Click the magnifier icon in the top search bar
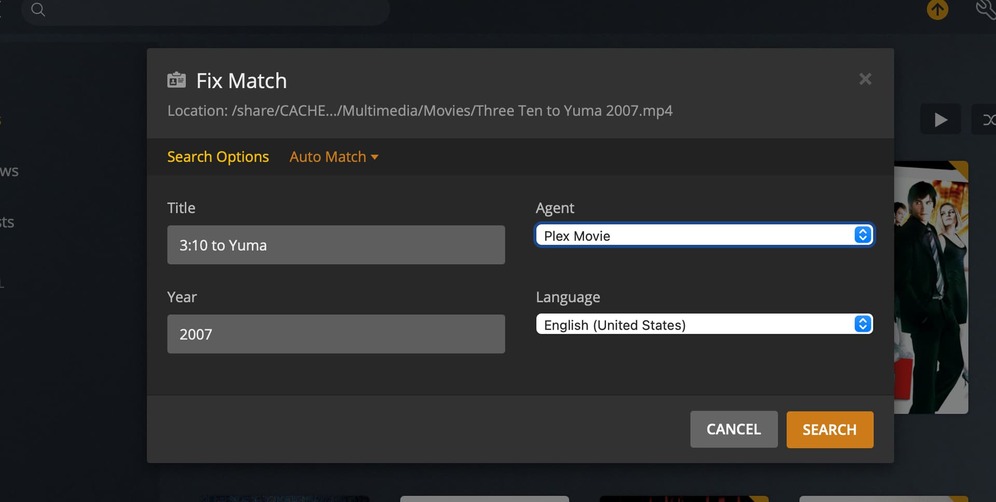The width and height of the screenshot is (996, 502). point(38,10)
